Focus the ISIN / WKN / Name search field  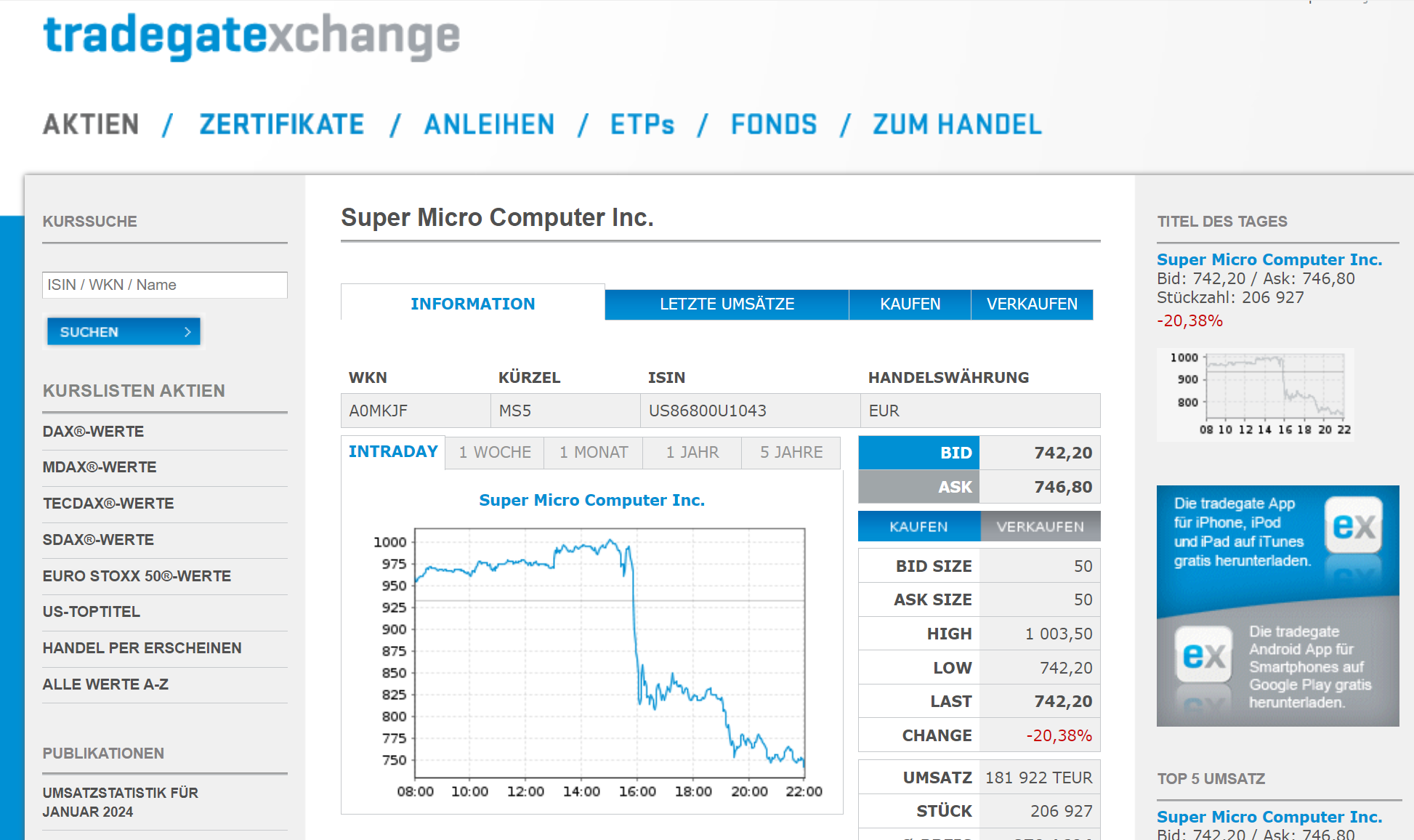pos(165,285)
